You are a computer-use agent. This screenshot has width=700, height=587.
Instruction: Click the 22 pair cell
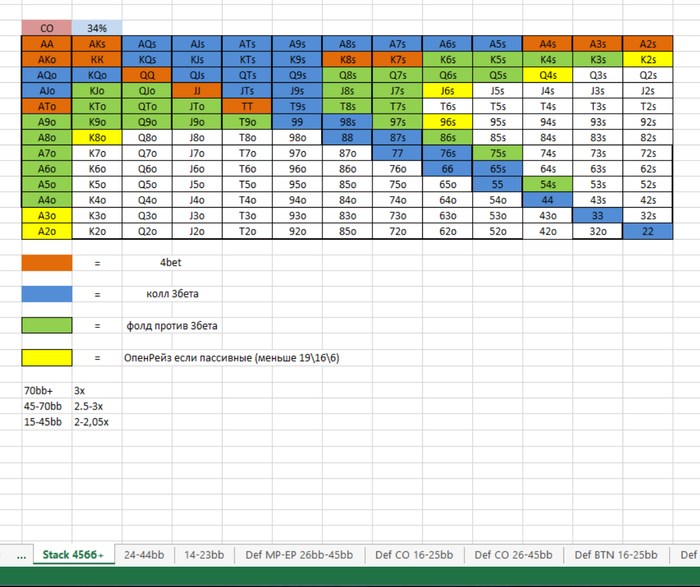click(x=648, y=231)
